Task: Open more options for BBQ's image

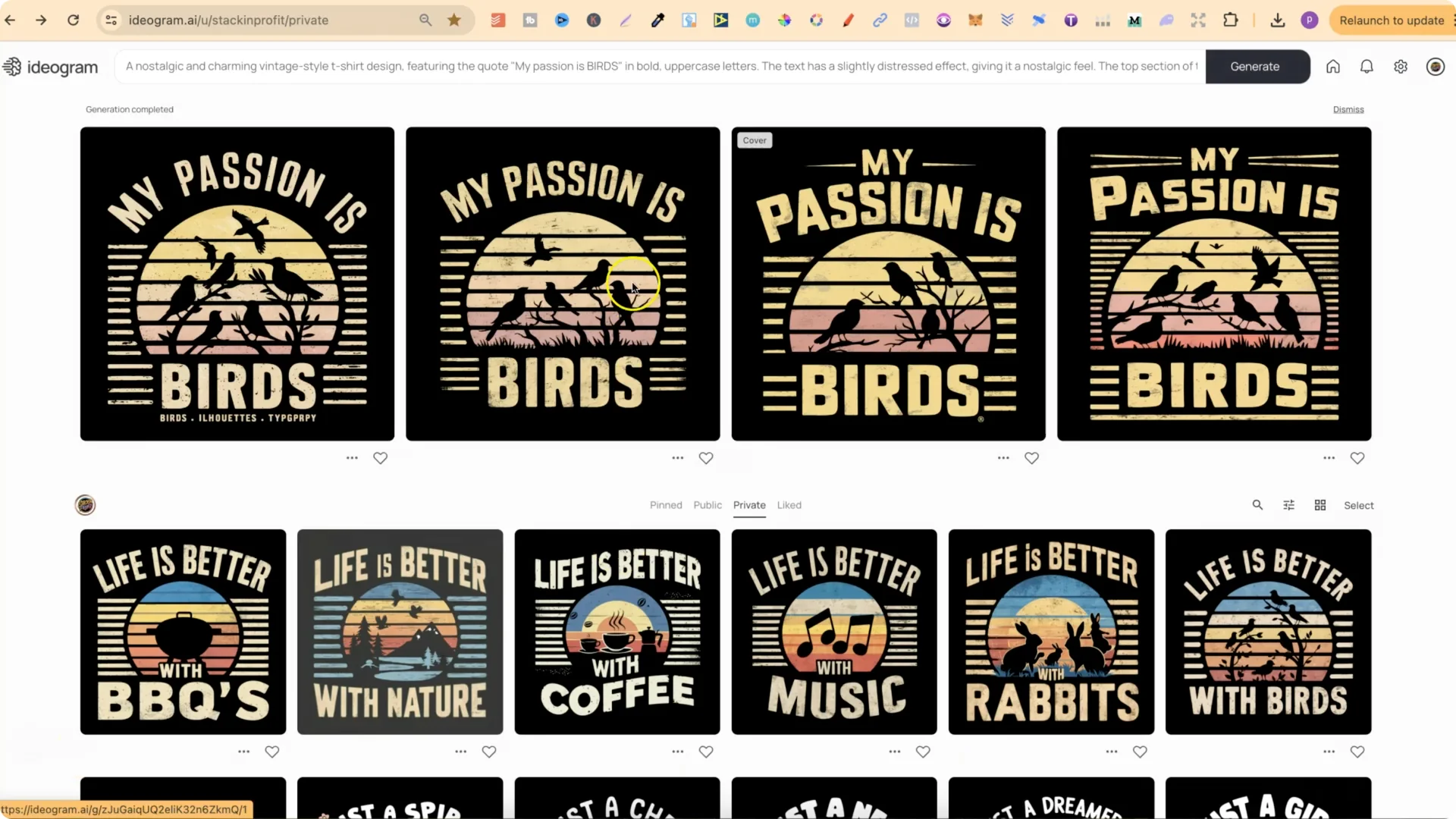Action: 243,752
